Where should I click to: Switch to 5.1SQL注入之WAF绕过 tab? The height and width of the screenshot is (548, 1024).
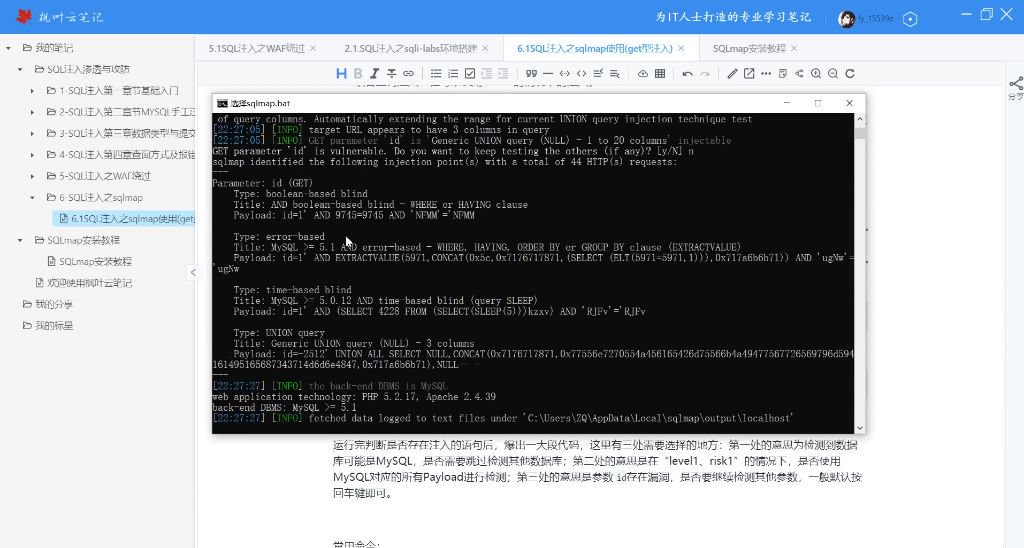257,48
